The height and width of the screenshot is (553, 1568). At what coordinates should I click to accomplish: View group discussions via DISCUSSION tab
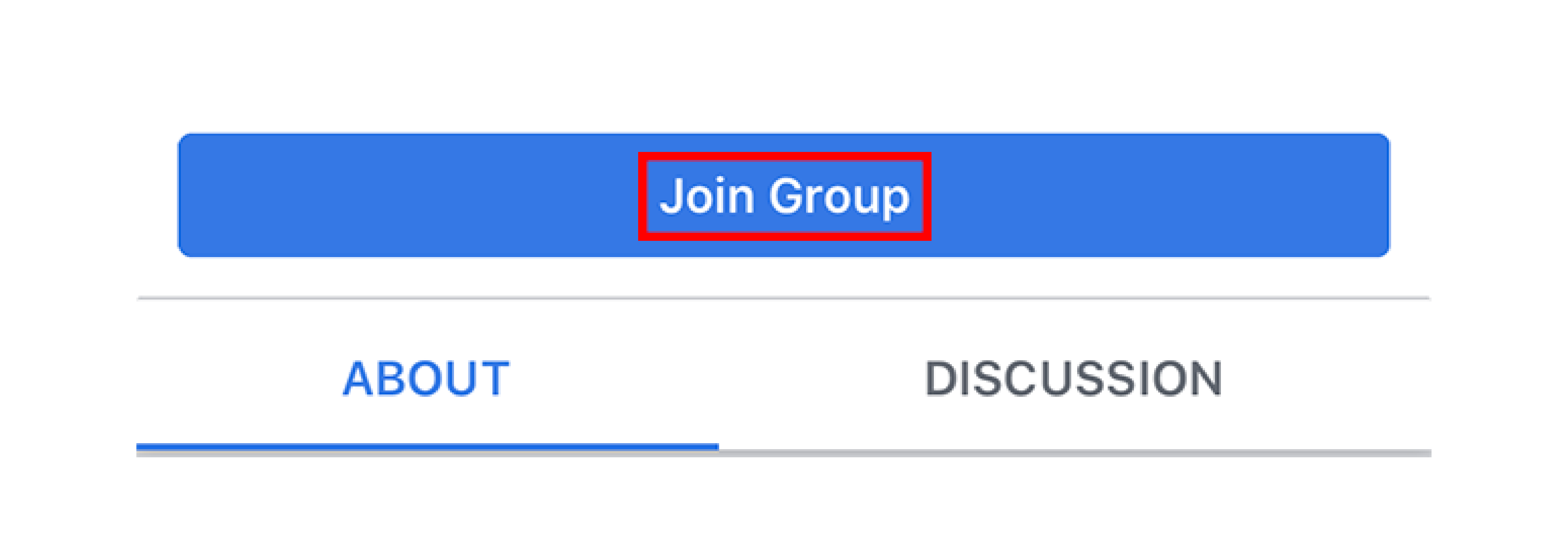[x=1074, y=379]
